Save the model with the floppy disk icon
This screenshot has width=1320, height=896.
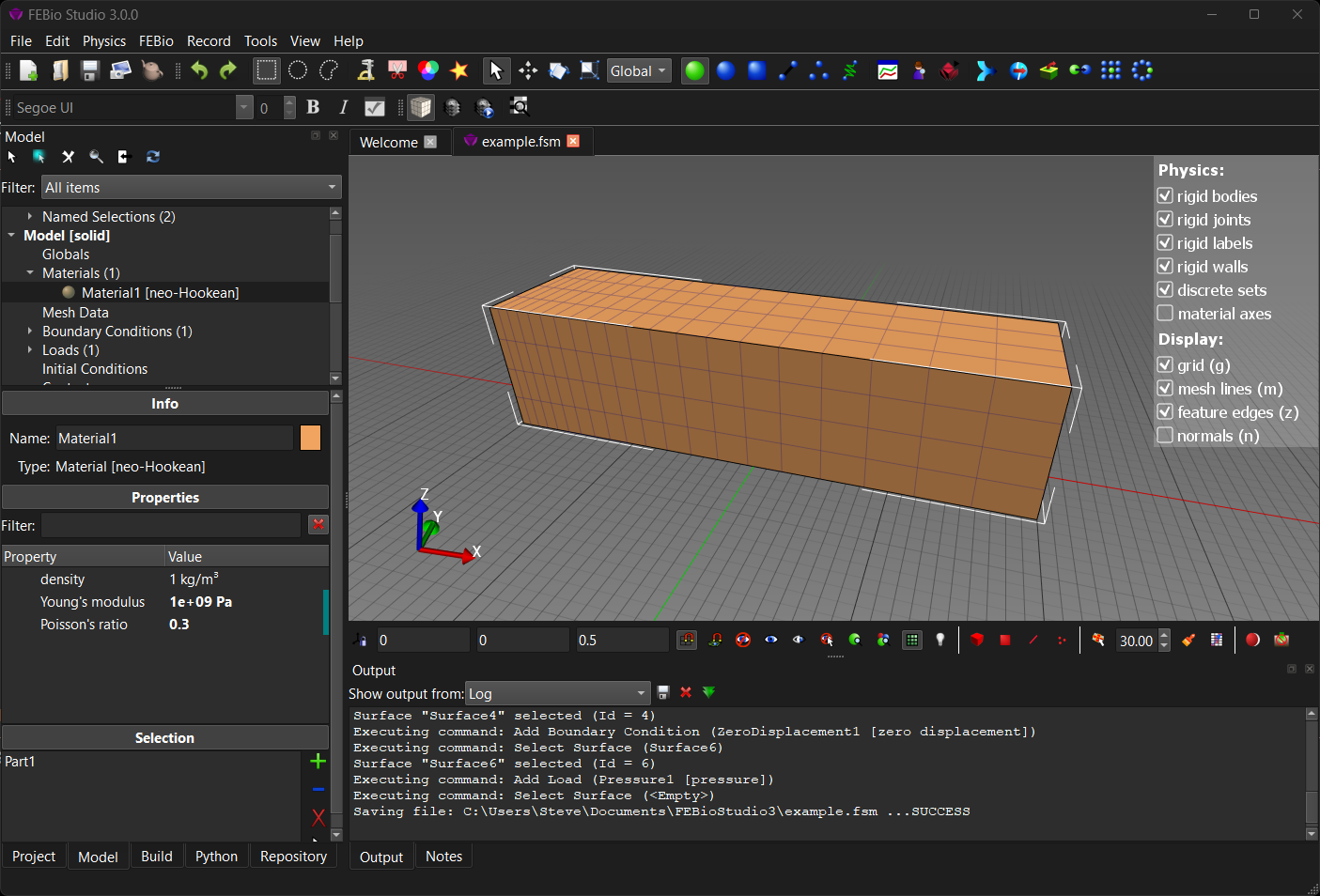click(90, 70)
